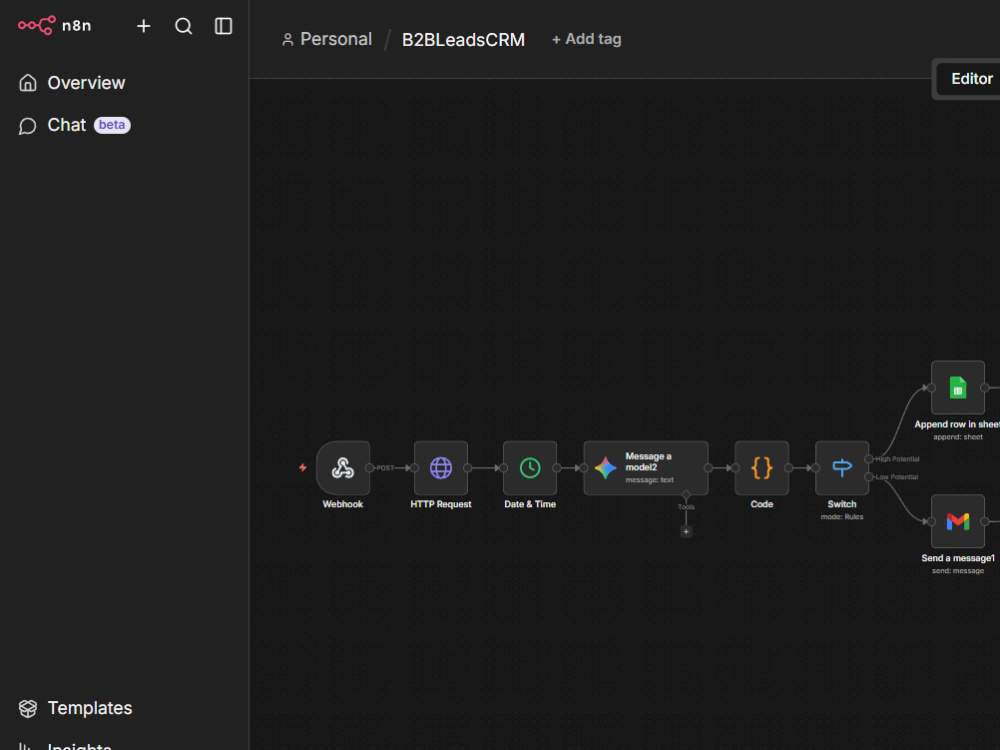1000x750 pixels.
Task: Click the Code node label text
Action: 761,504
